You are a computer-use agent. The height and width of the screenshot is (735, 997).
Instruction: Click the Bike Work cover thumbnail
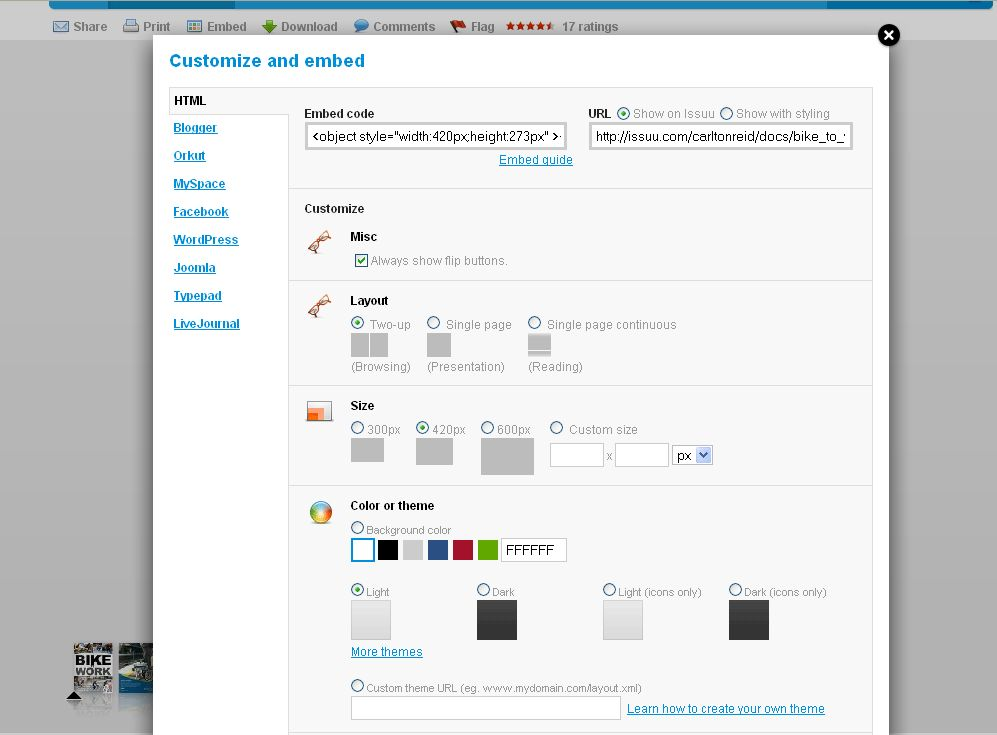[93, 668]
